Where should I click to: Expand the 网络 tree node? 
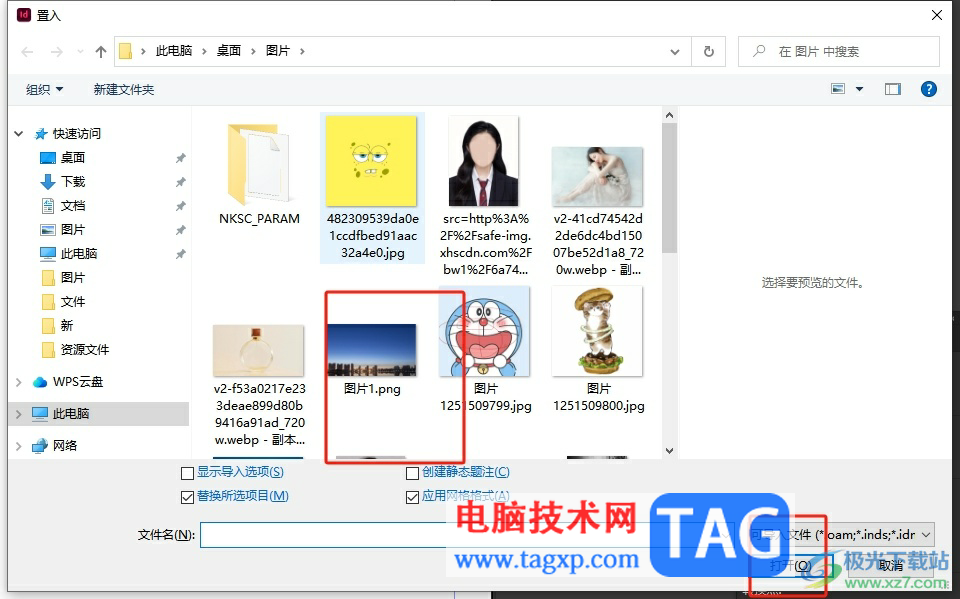[19, 446]
